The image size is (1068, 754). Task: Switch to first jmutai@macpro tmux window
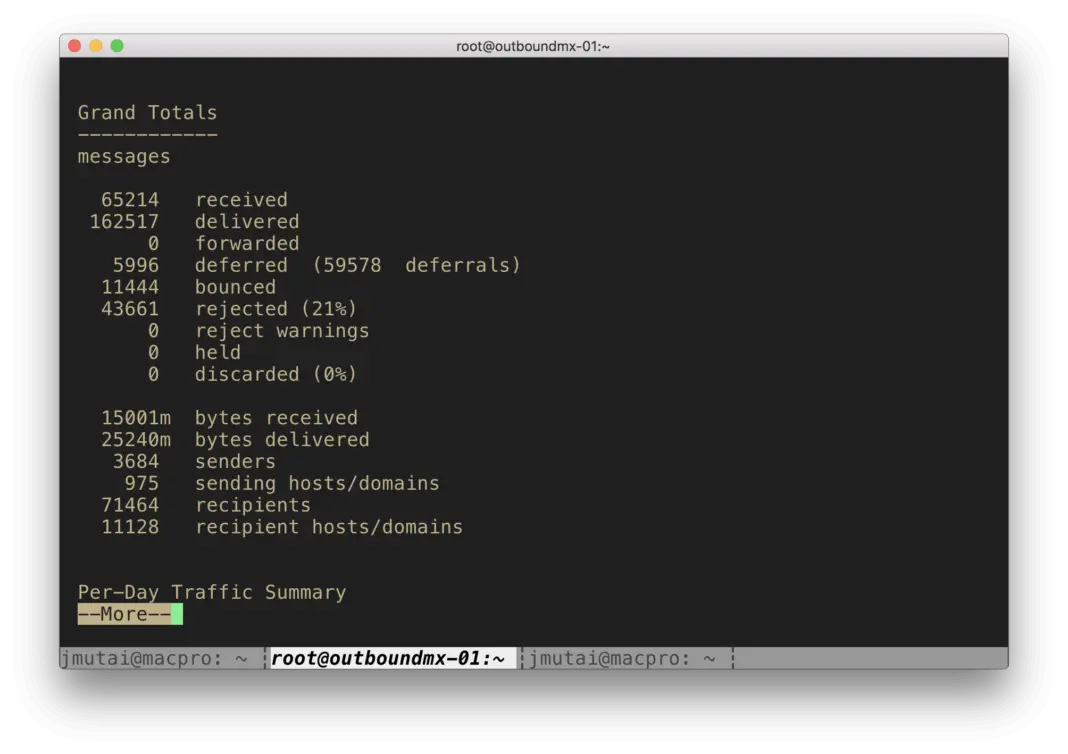[x=155, y=659]
